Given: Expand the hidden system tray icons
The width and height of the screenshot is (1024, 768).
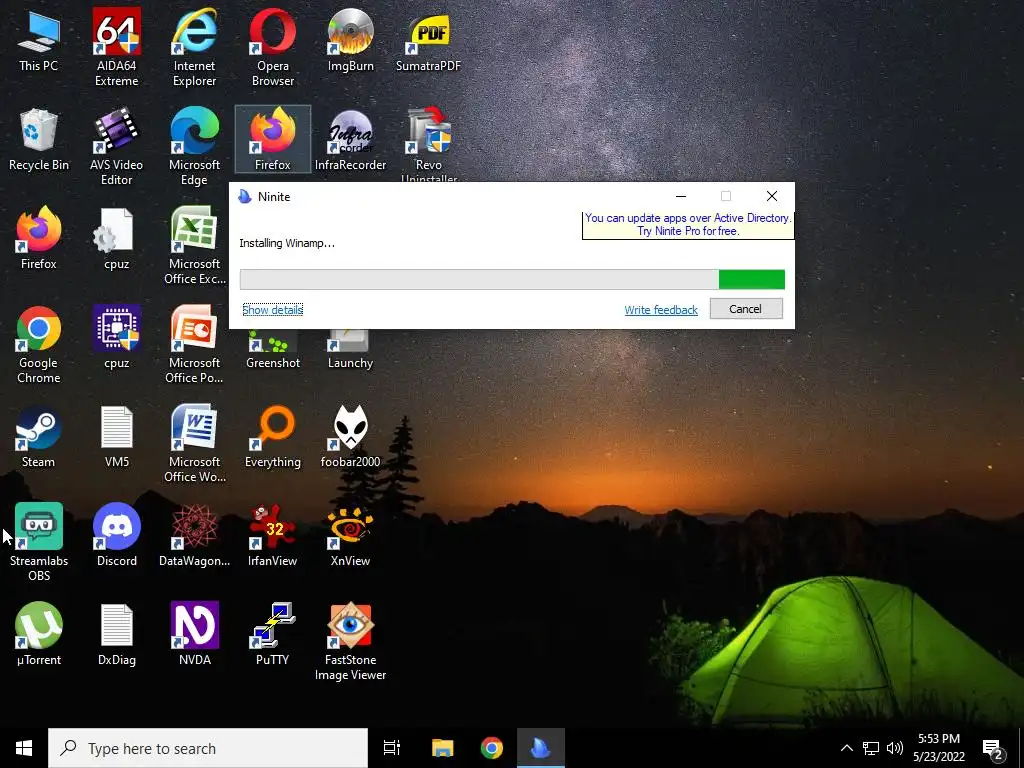Looking at the screenshot, I should [x=846, y=748].
